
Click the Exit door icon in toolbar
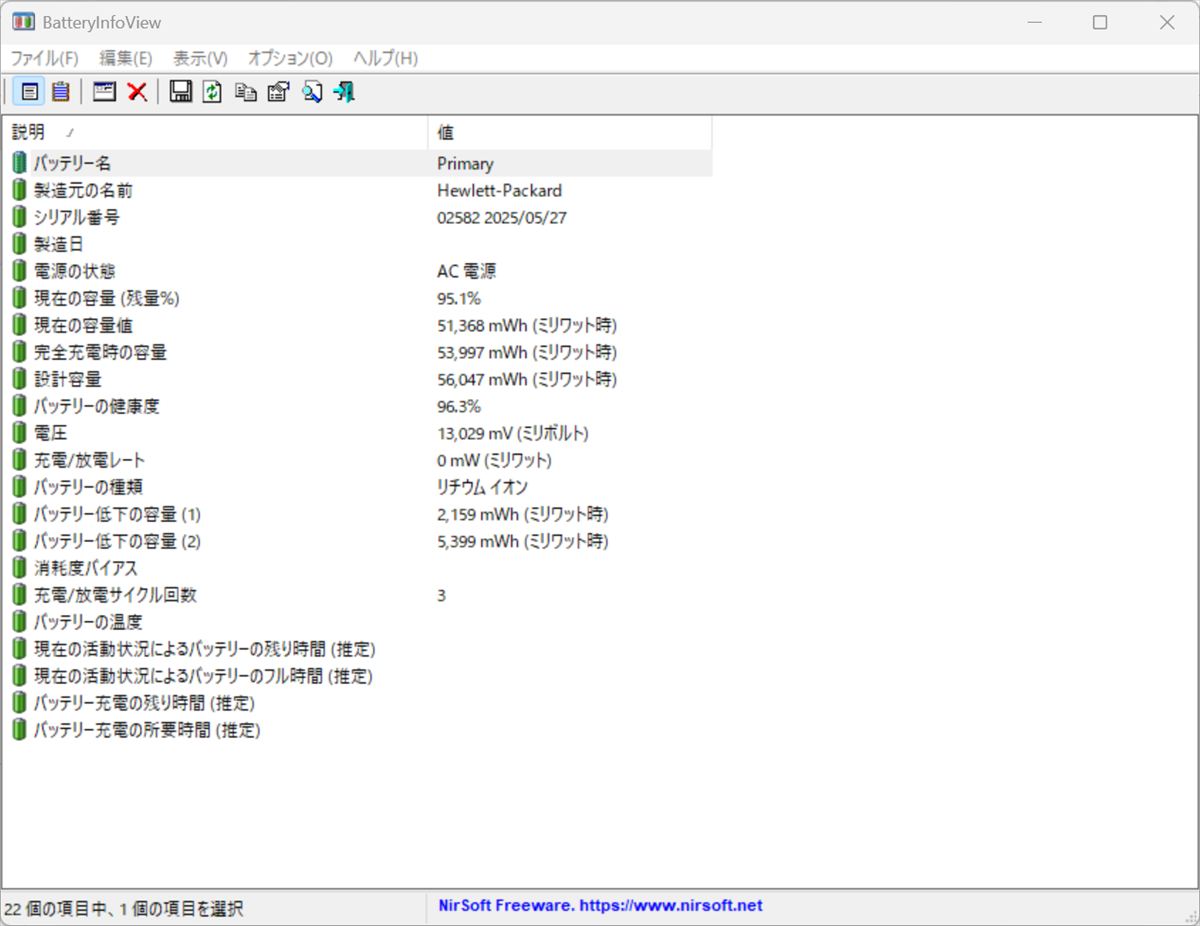344,92
